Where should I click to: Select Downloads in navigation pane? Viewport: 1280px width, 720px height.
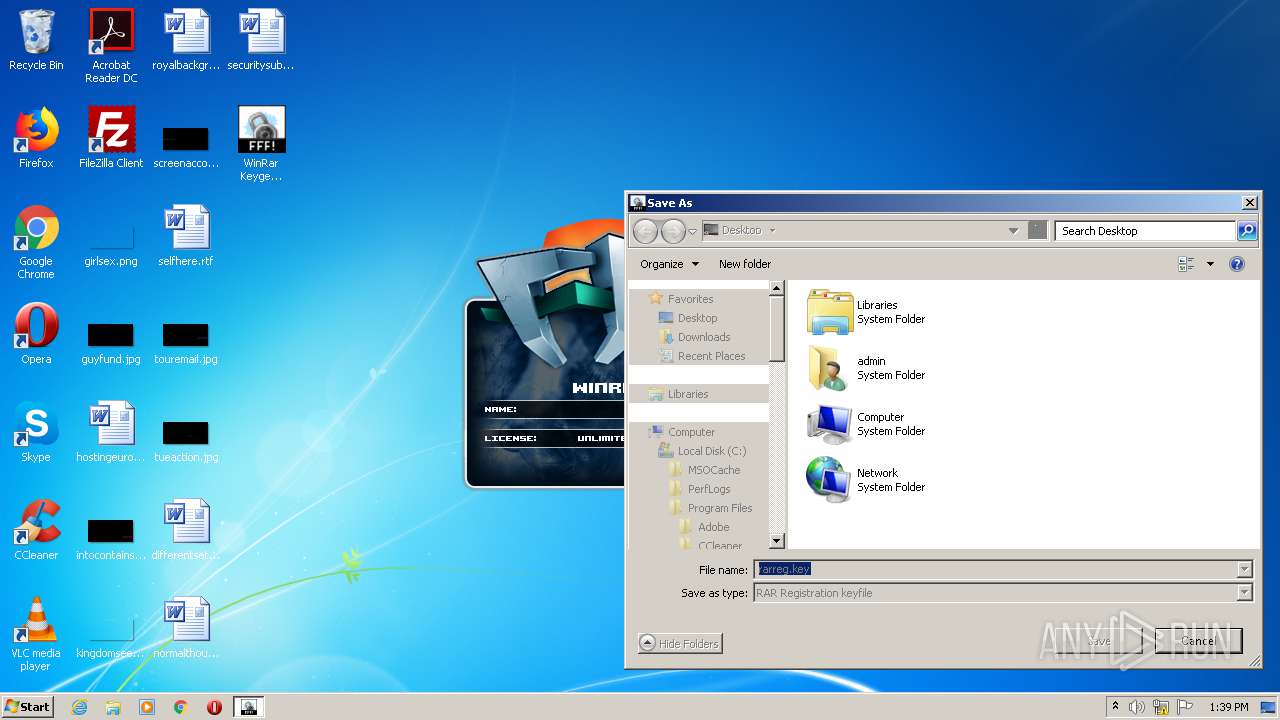tap(694, 337)
